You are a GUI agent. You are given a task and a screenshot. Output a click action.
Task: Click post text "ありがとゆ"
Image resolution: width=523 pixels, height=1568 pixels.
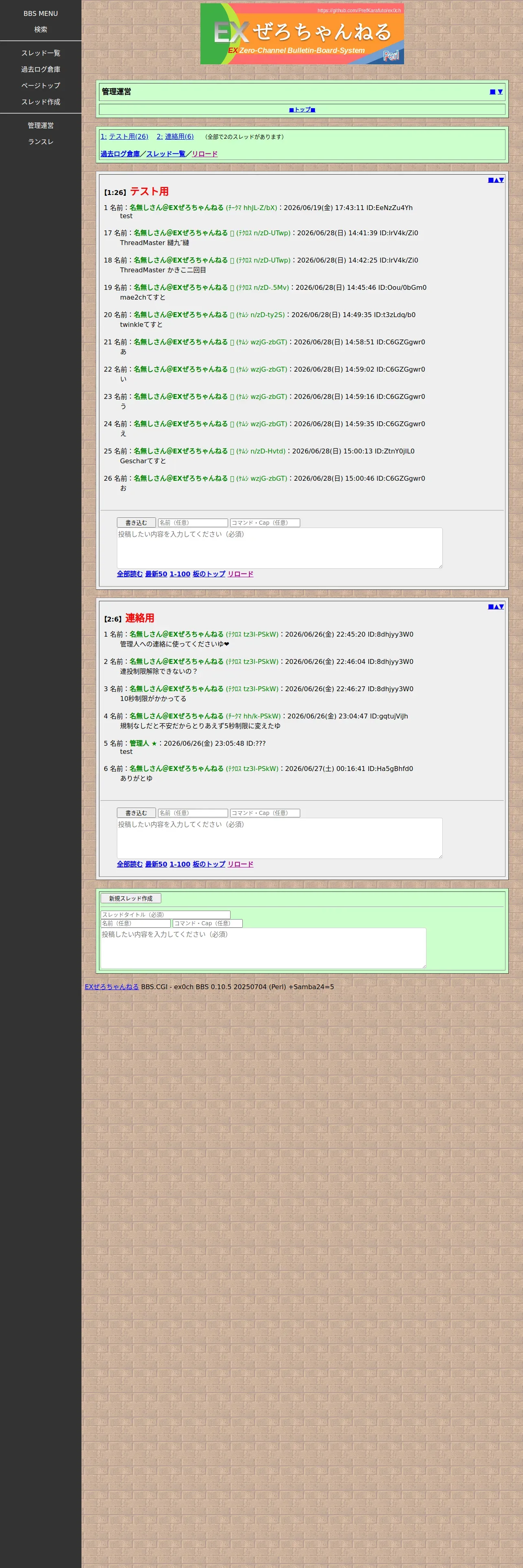(x=136, y=779)
